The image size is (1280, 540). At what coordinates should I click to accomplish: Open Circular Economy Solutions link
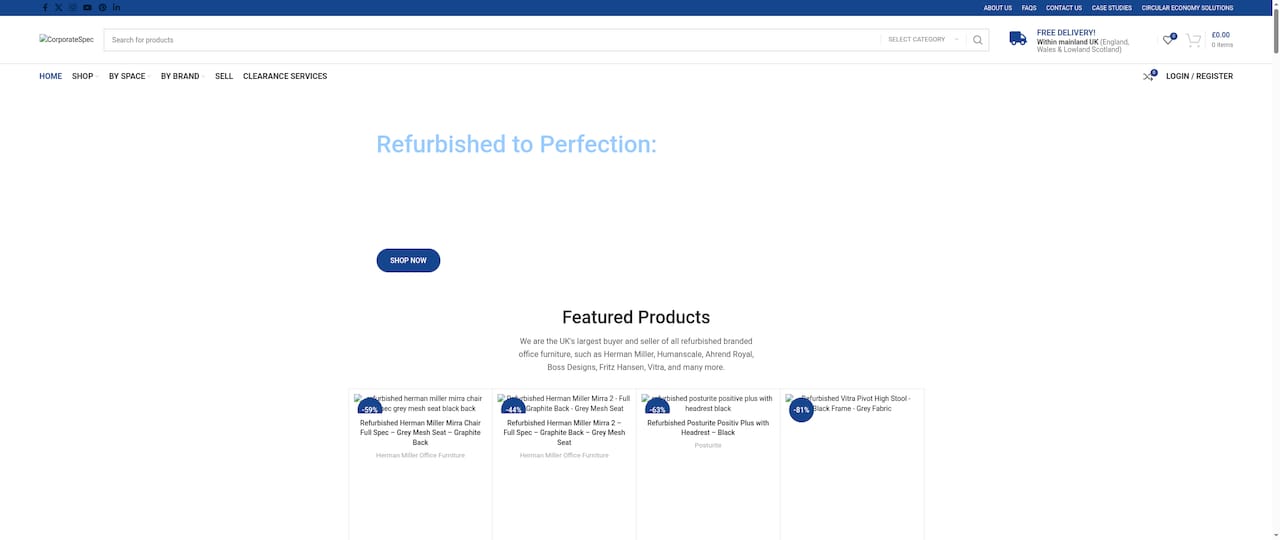pyautogui.click(x=1187, y=8)
